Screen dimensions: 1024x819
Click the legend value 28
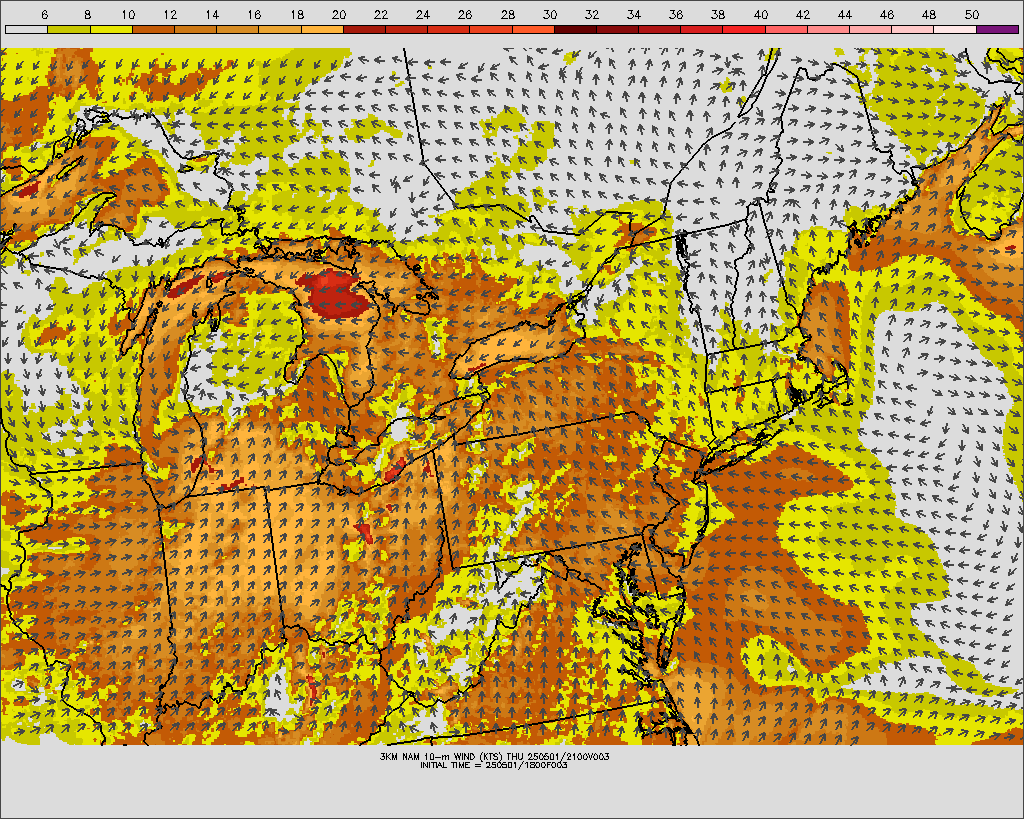[x=507, y=14]
